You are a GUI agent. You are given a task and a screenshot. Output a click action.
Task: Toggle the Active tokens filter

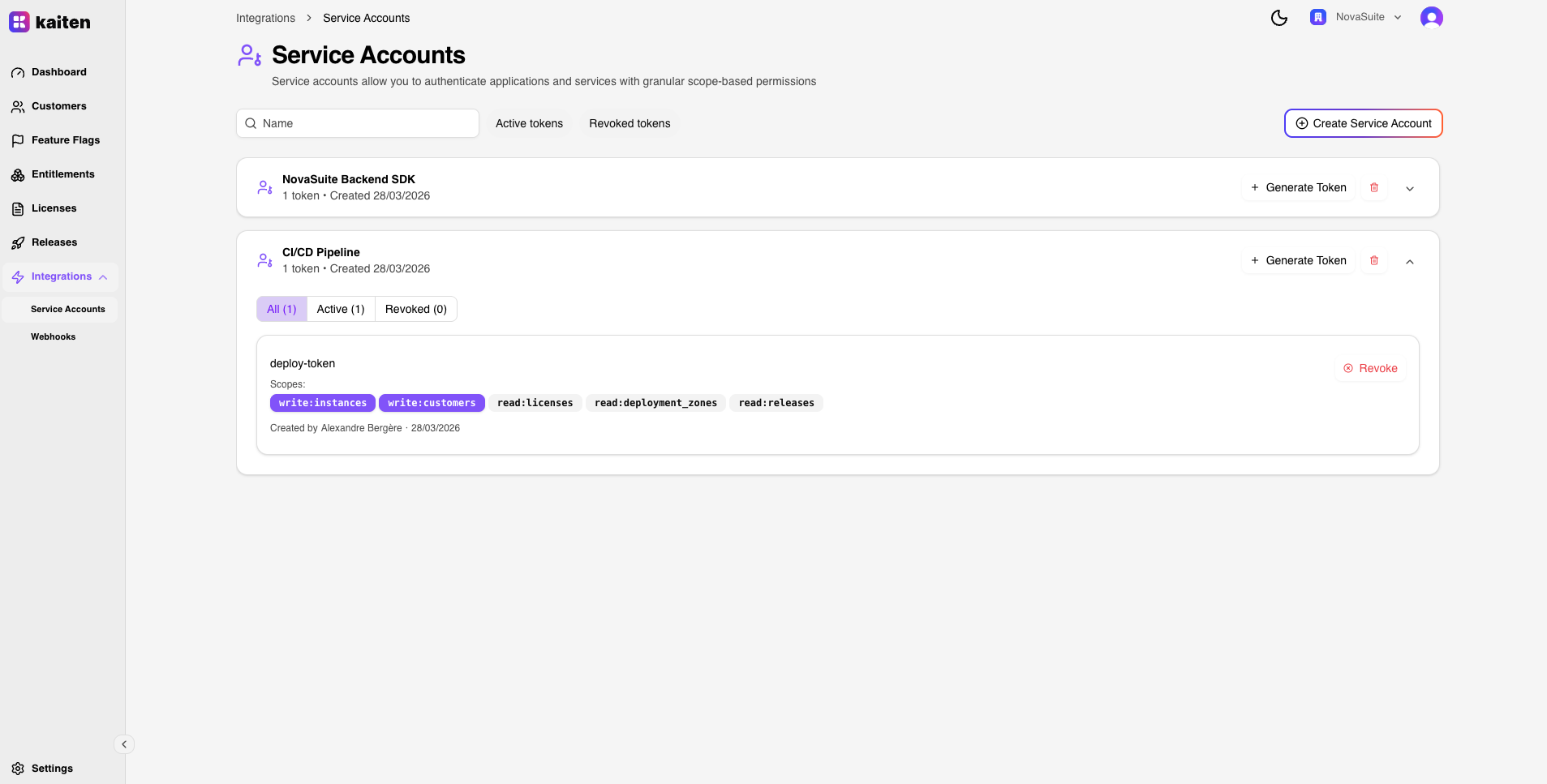[x=529, y=123]
